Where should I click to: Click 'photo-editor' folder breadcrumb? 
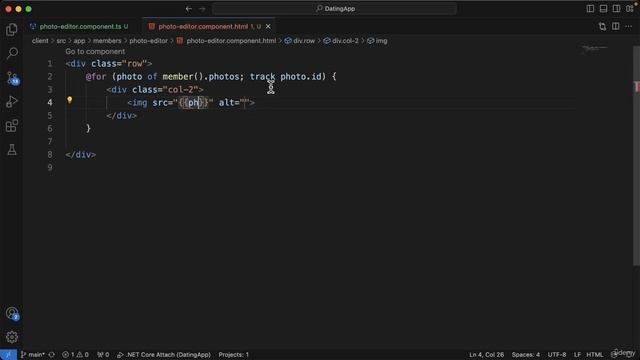(x=149, y=41)
